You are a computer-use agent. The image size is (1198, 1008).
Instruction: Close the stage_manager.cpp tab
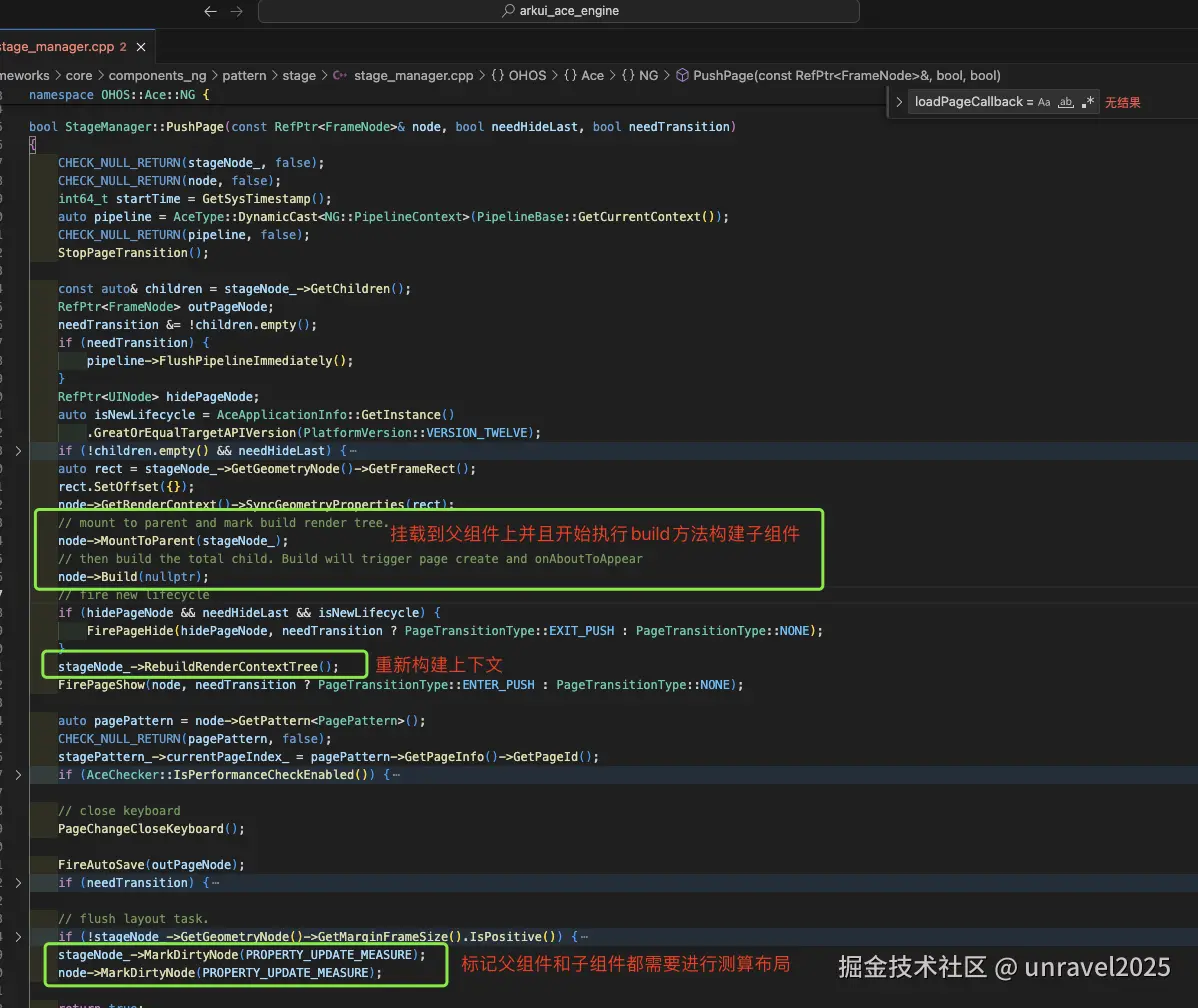click(x=141, y=47)
